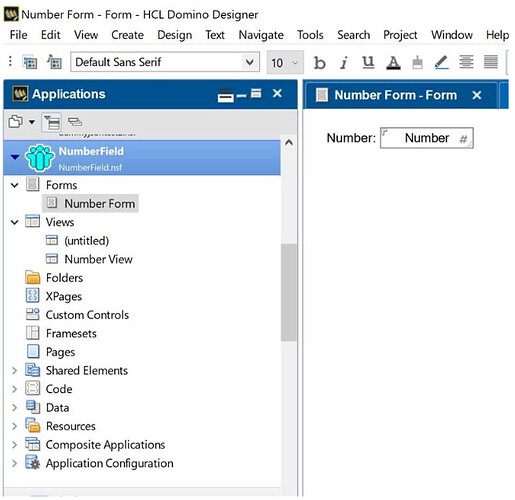
Task: Click the Forms icon
Action: (32, 184)
